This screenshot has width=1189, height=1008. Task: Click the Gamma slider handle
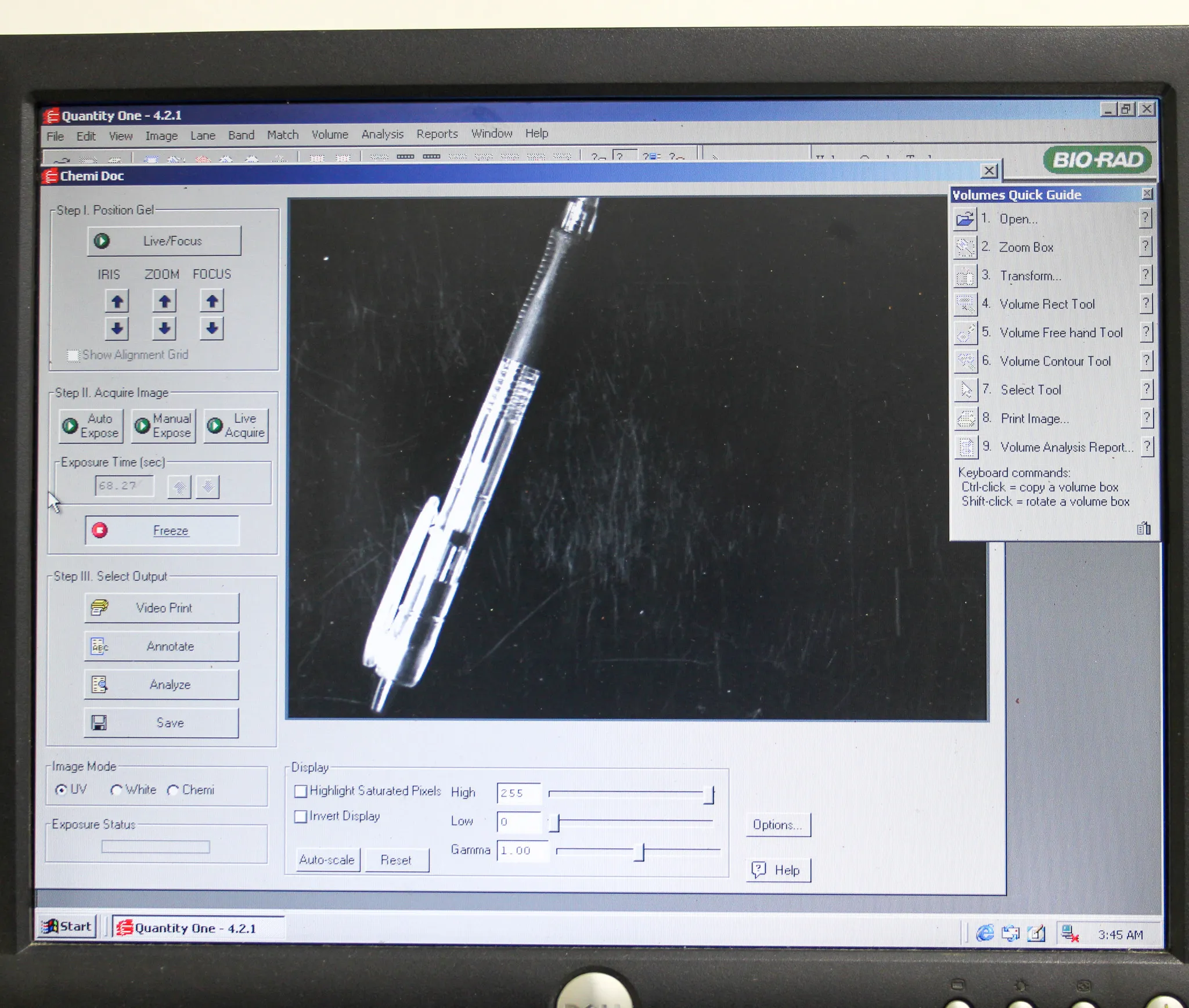click(639, 851)
